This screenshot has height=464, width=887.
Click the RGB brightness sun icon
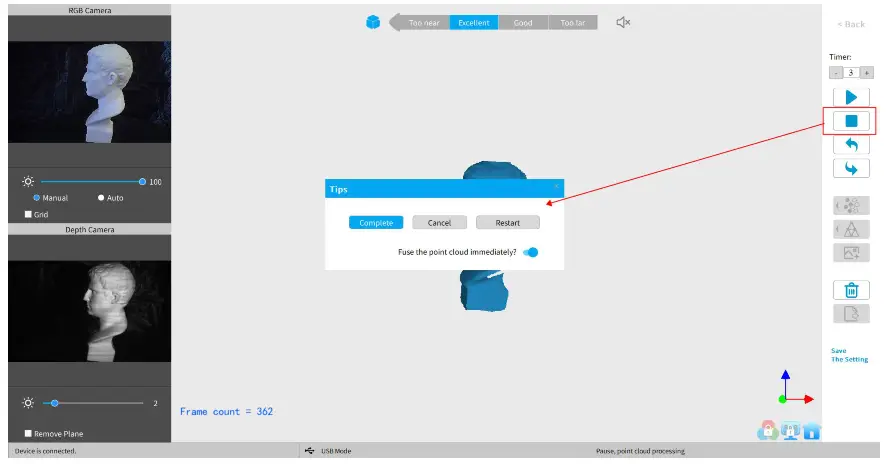coord(28,182)
